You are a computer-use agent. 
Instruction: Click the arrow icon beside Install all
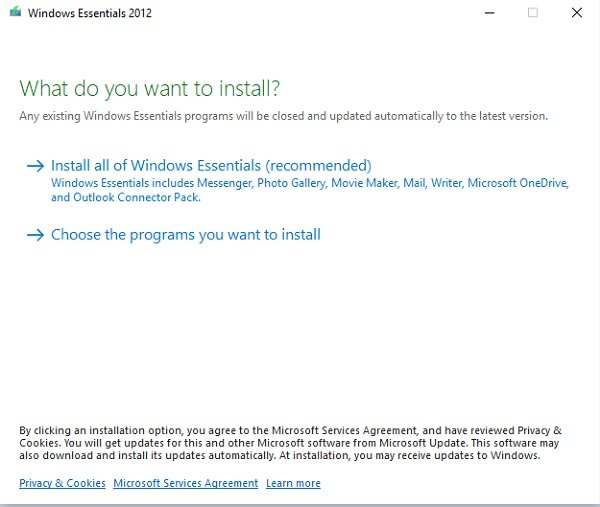click(x=36, y=166)
